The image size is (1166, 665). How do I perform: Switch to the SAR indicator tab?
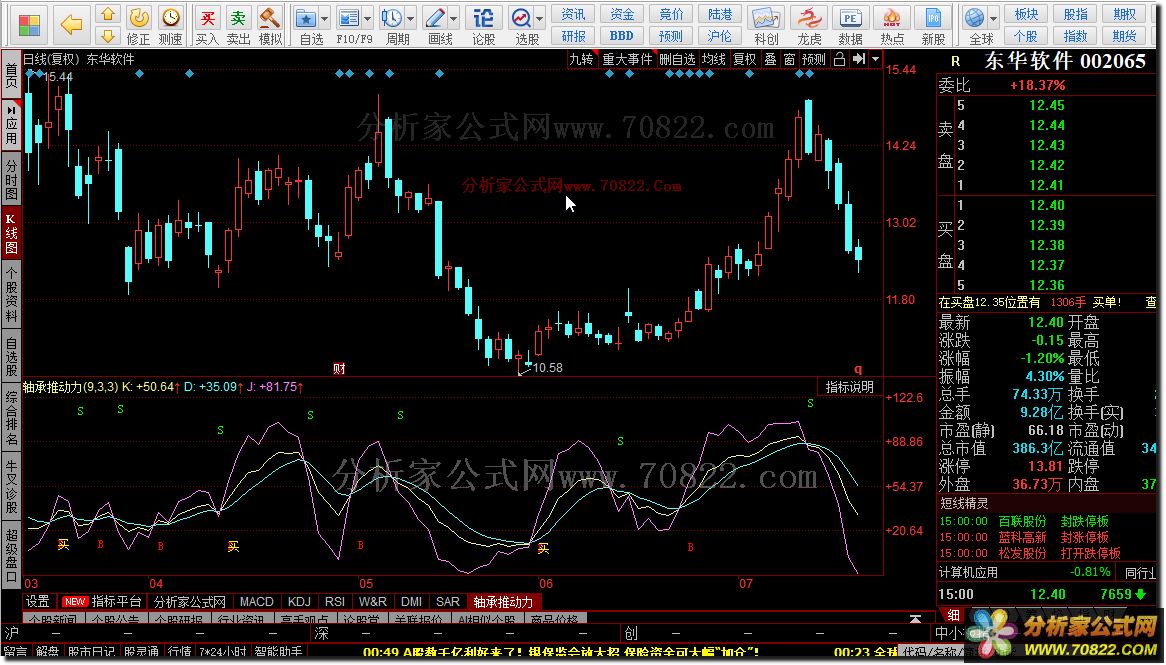(448, 601)
